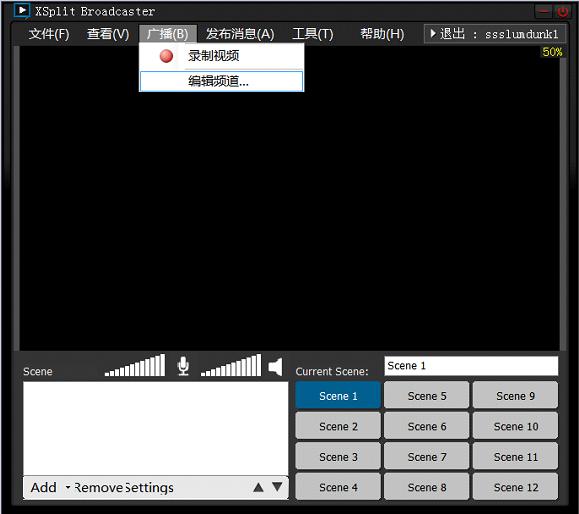This screenshot has height=514, width=579.
Task: Click the Settings button for sources
Action: [x=149, y=487]
